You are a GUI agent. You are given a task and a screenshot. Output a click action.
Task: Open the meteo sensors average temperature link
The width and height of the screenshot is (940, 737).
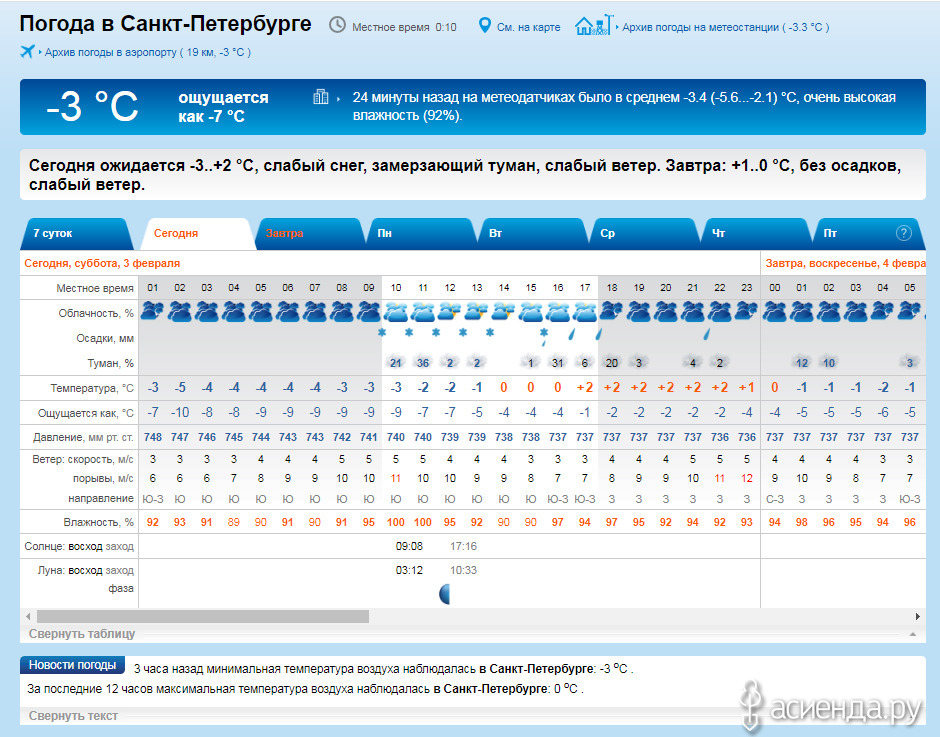point(623,106)
